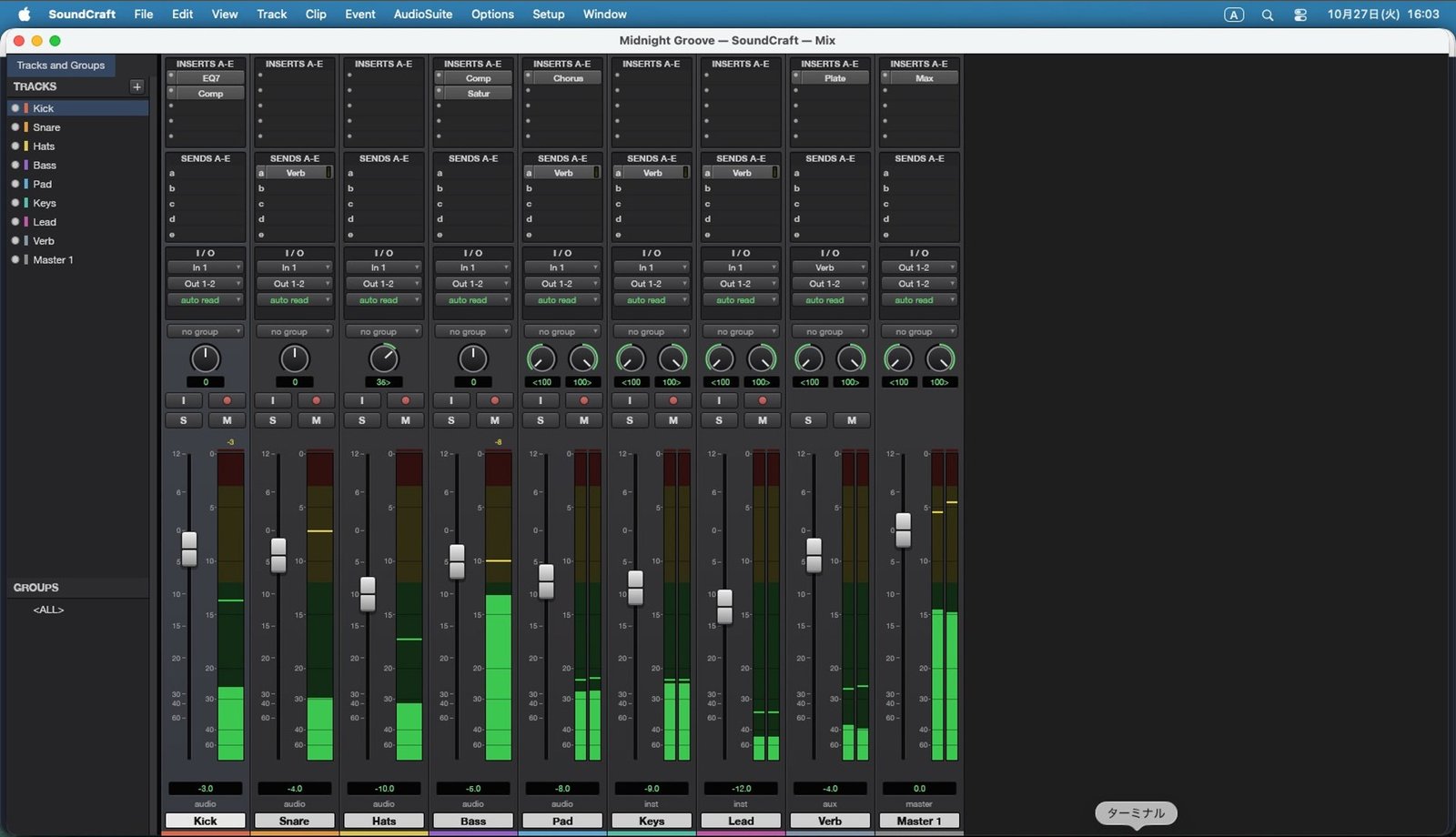Open the Verb channel input Verb dropdown
This screenshot has height=837, width=1456.
click(x=829, y=267)
